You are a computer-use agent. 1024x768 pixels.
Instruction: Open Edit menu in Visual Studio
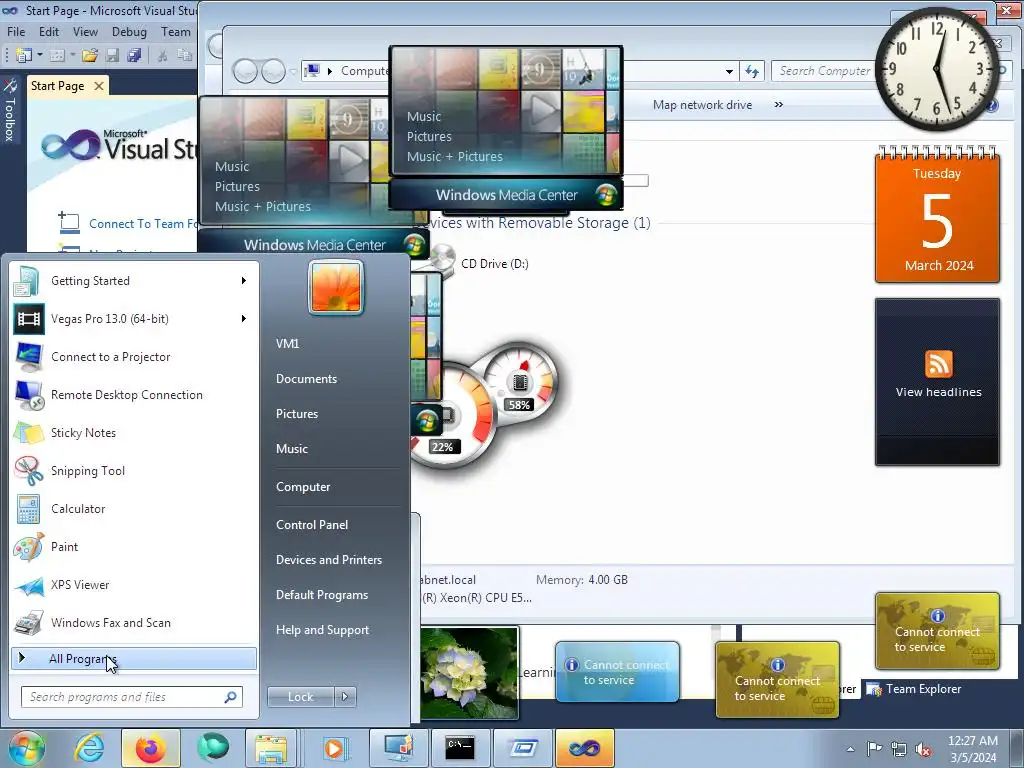coord(48,31)
